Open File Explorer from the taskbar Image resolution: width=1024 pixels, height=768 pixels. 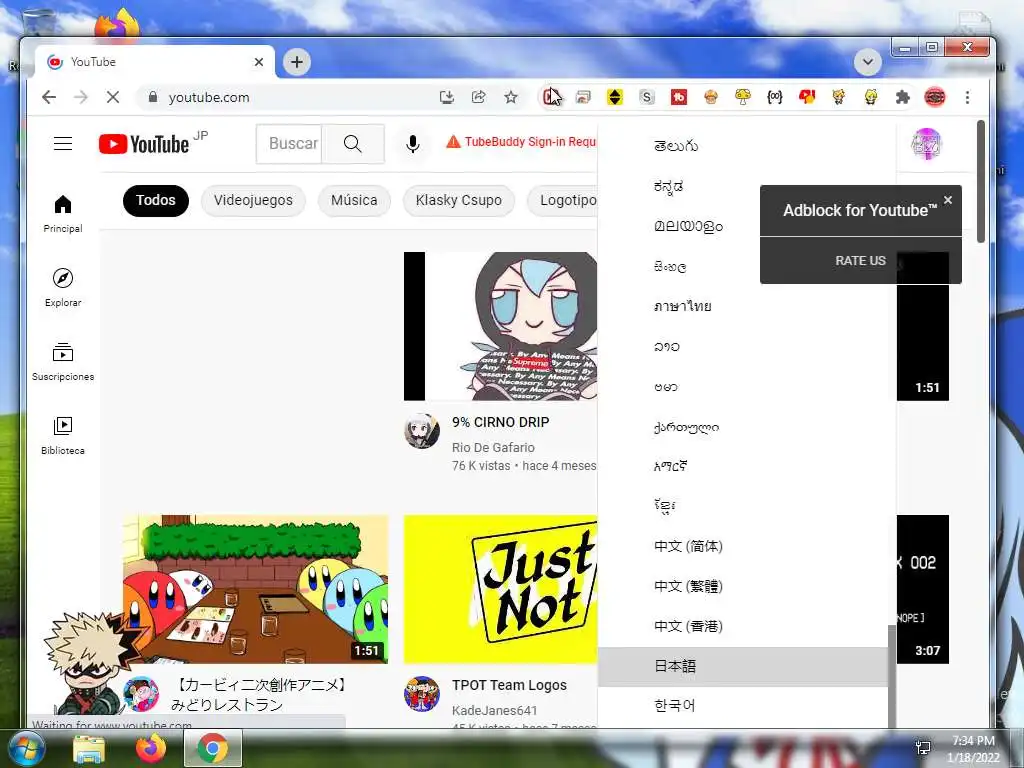click(x=89, y=749)
